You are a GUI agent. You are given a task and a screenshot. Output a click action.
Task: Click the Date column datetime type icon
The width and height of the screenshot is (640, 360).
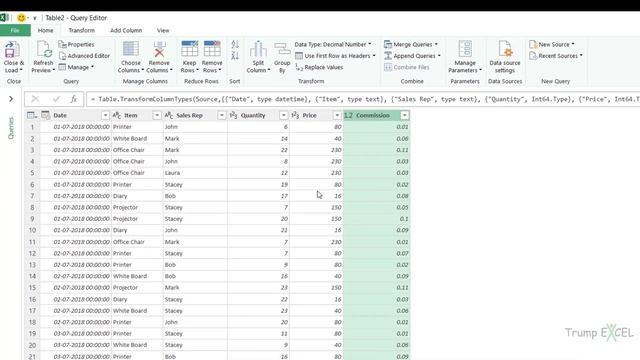[x=46, y=115]
